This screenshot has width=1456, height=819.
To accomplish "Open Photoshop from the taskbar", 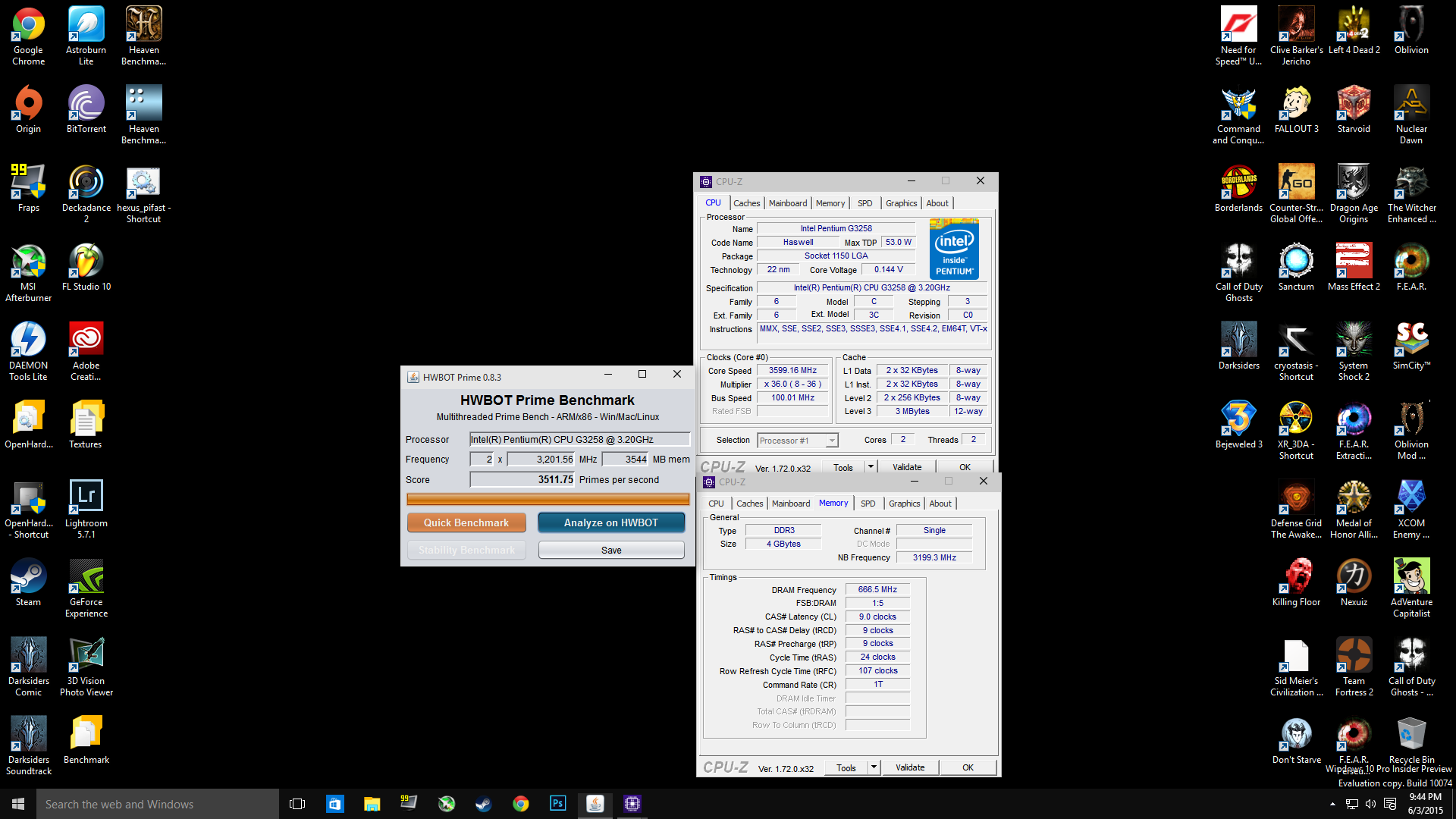I will (558, 804).
